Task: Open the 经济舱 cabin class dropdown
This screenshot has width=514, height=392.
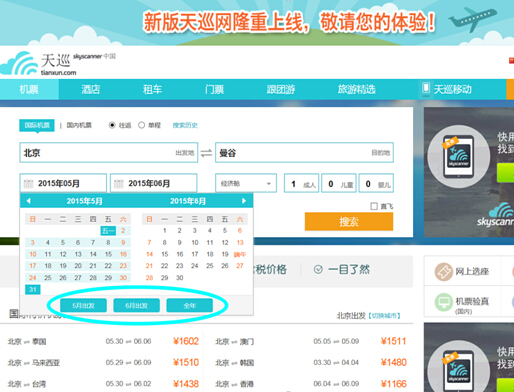Action: click(x=246, y=183)
